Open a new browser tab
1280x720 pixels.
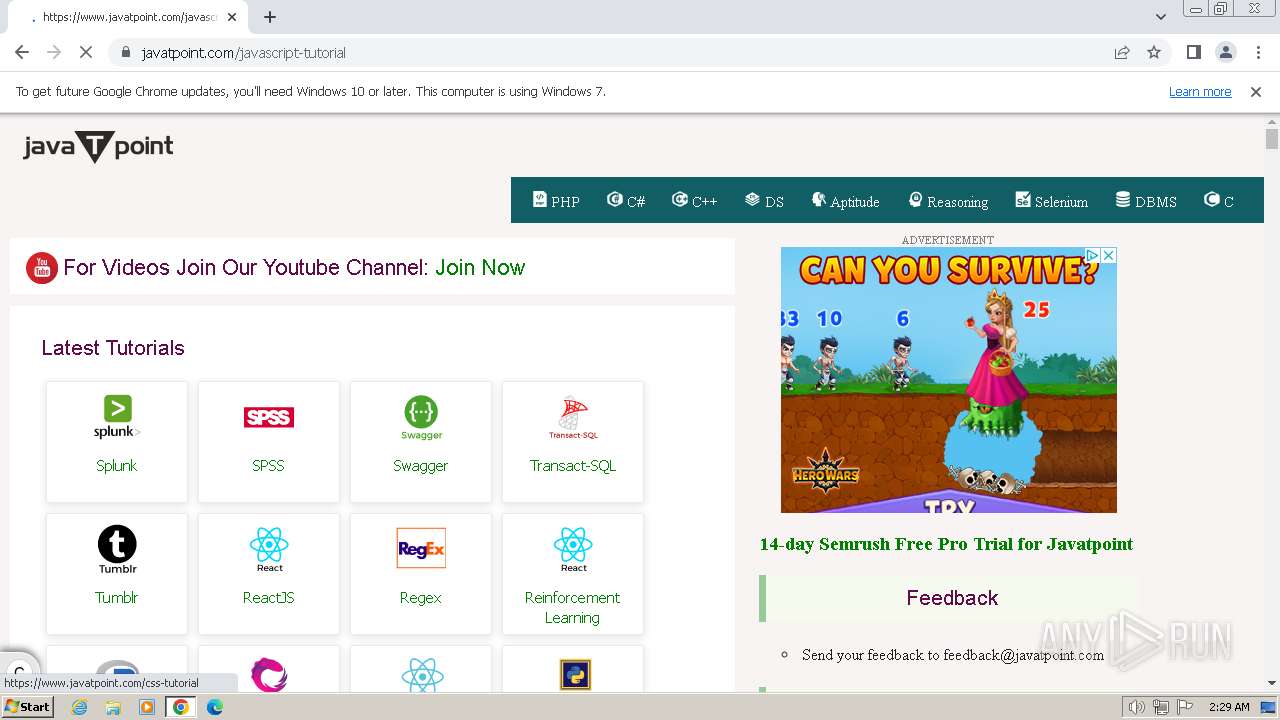(x=270, y=17)
